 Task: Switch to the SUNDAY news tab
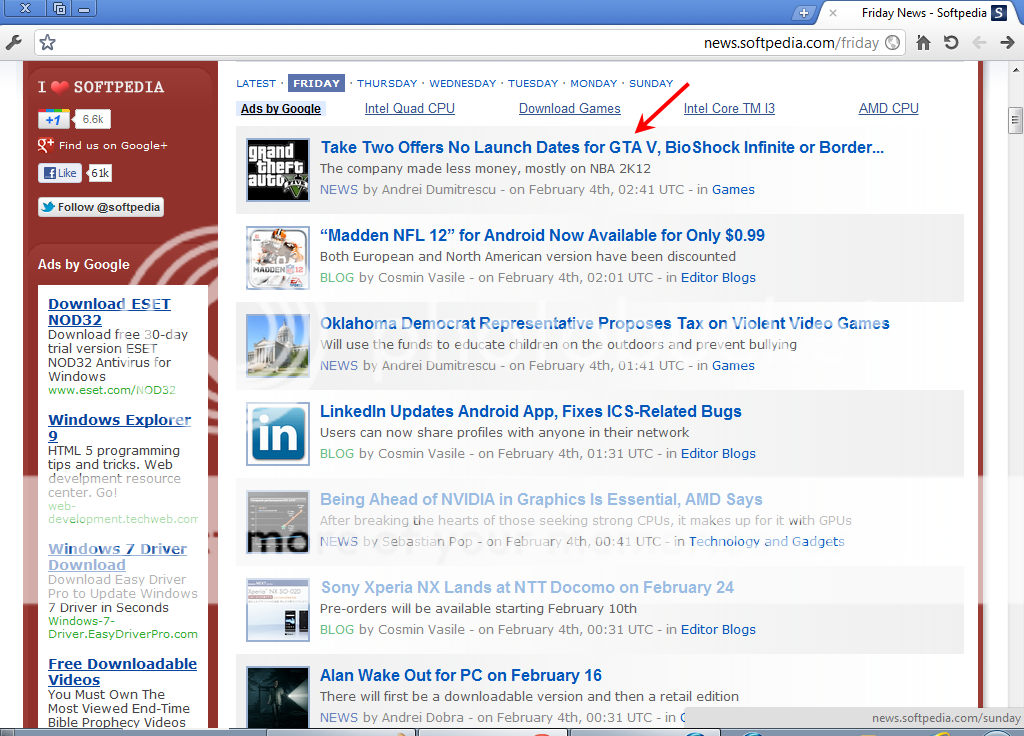(x=651, y=84)
